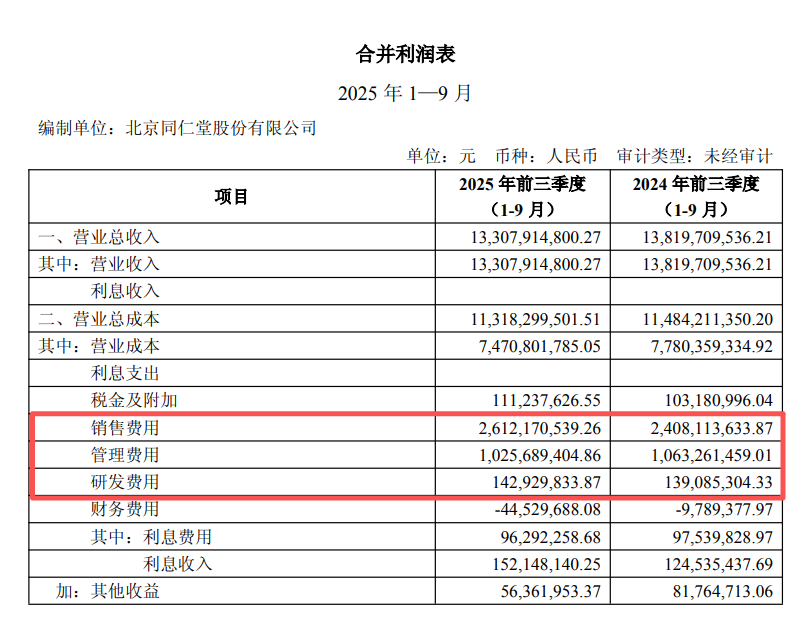
Task: Select the 项目 column header
Action: (231, 197)
